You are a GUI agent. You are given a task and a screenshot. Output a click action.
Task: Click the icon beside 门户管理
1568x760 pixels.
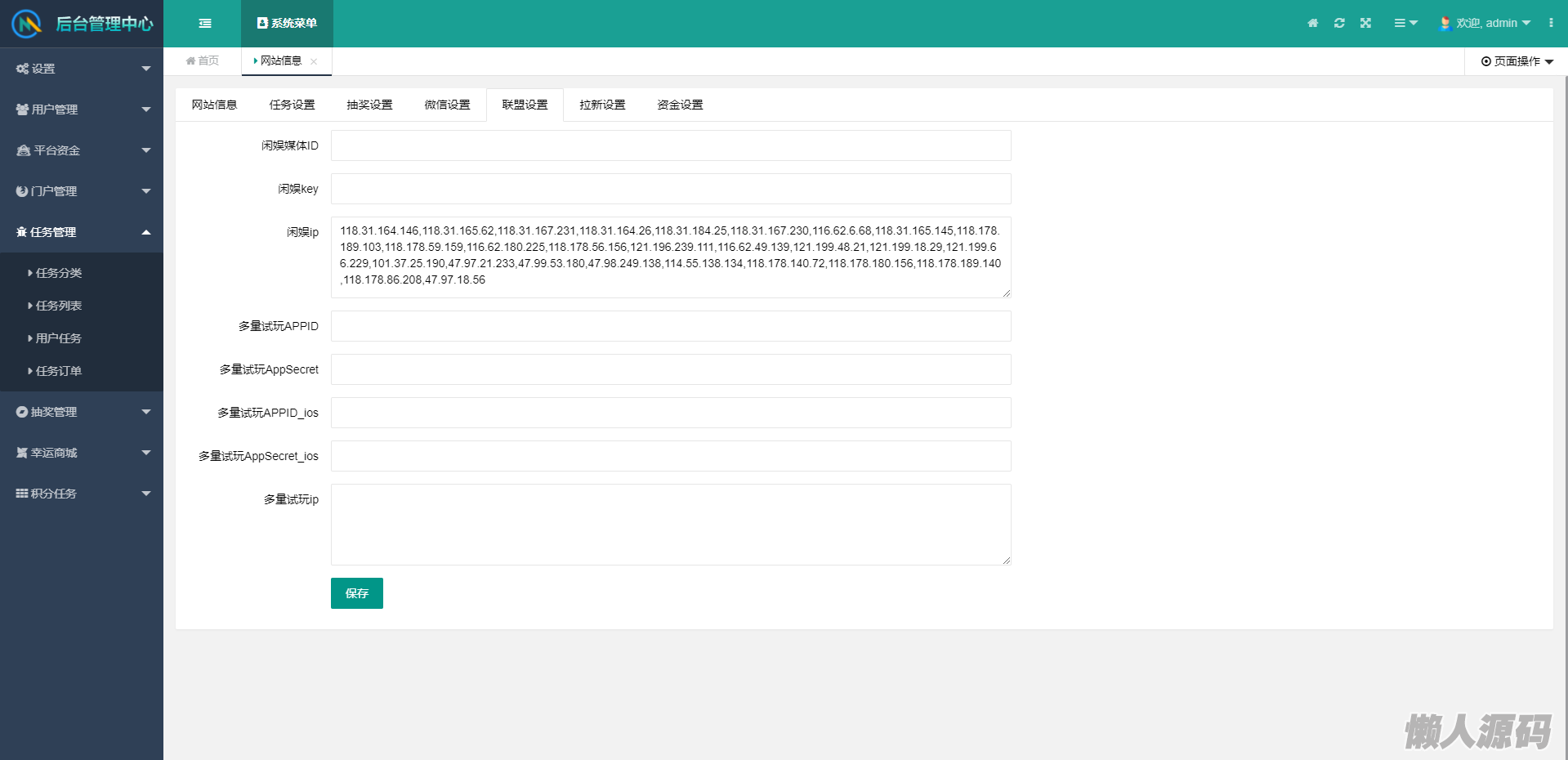pyautogui.click(x=22, y=191)
